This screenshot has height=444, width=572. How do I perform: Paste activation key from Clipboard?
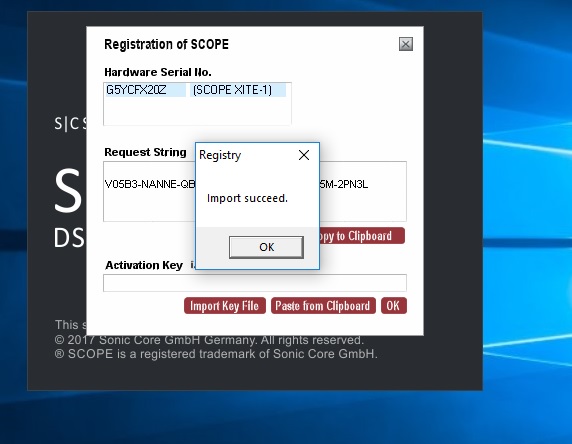[x=323, y=306]
